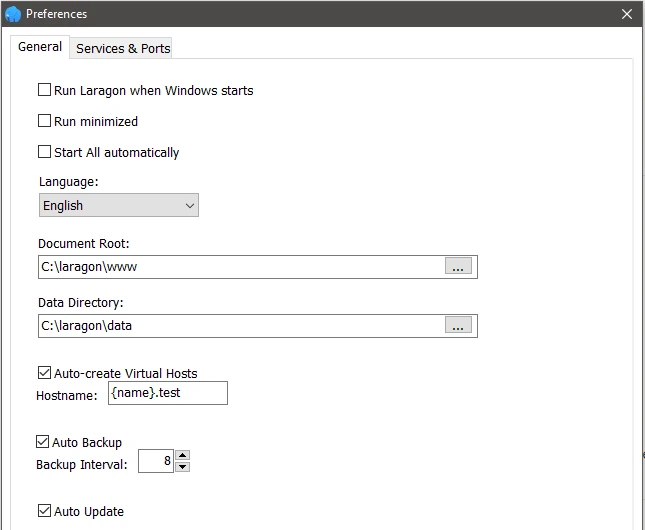Decrease Backup Interval with down arrow
The width and height of the screenshot is (645, 530).
[183, 467]
